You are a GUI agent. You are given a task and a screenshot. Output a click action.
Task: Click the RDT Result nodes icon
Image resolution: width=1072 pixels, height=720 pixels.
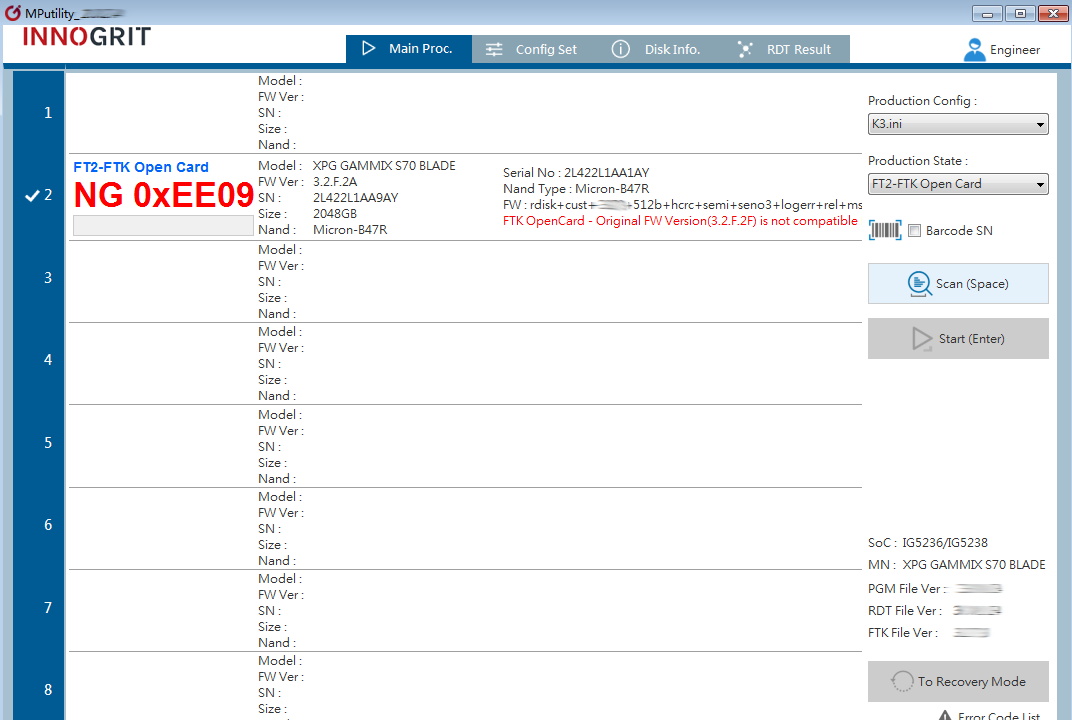click(745, 49)
